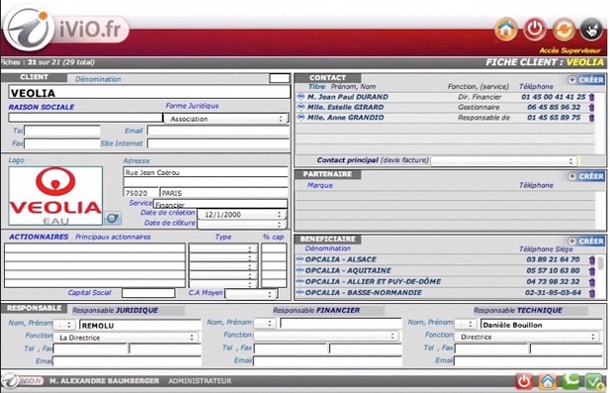Open OPCALIA - ALSACE record arrow icon
This screenshot has width=610, height=393.
click(300, 259)
